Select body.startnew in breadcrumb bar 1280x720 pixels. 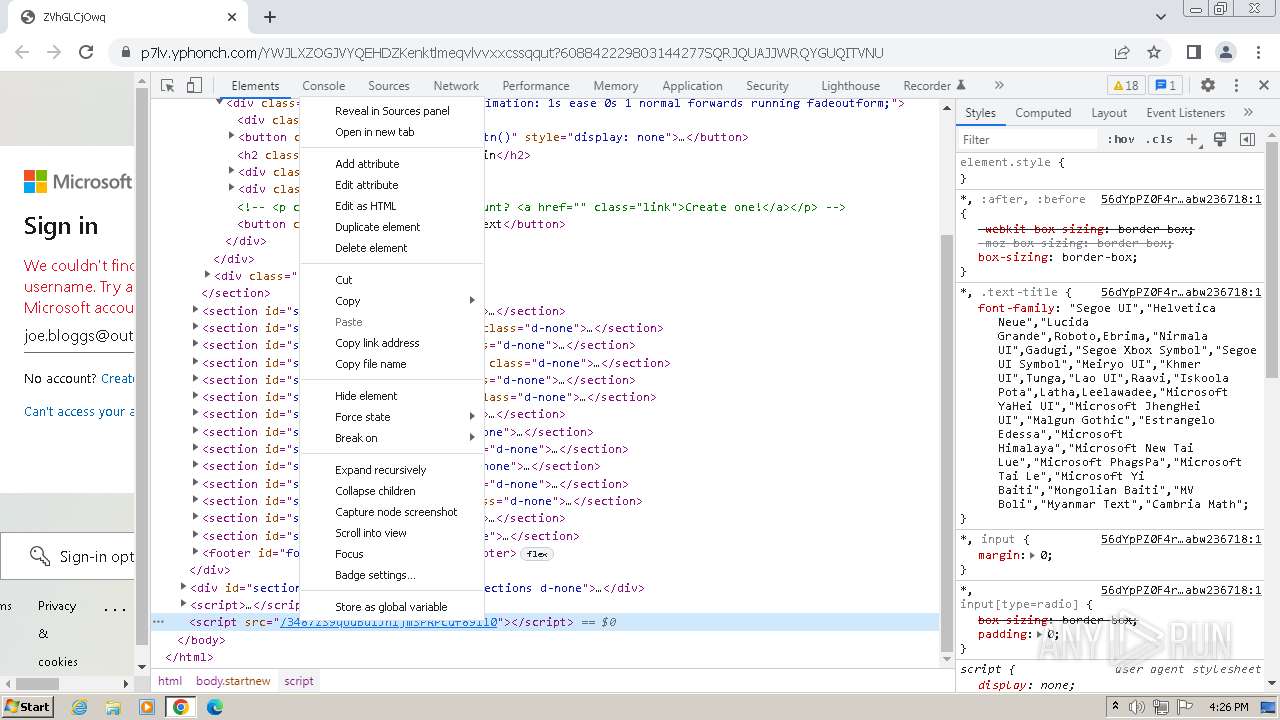click(x=233, y=681)
